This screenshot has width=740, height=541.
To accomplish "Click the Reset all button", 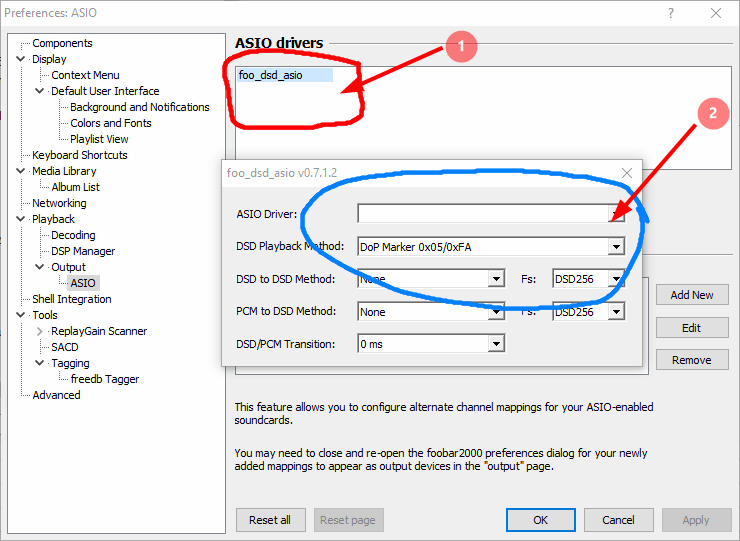I will click(270, 520).
